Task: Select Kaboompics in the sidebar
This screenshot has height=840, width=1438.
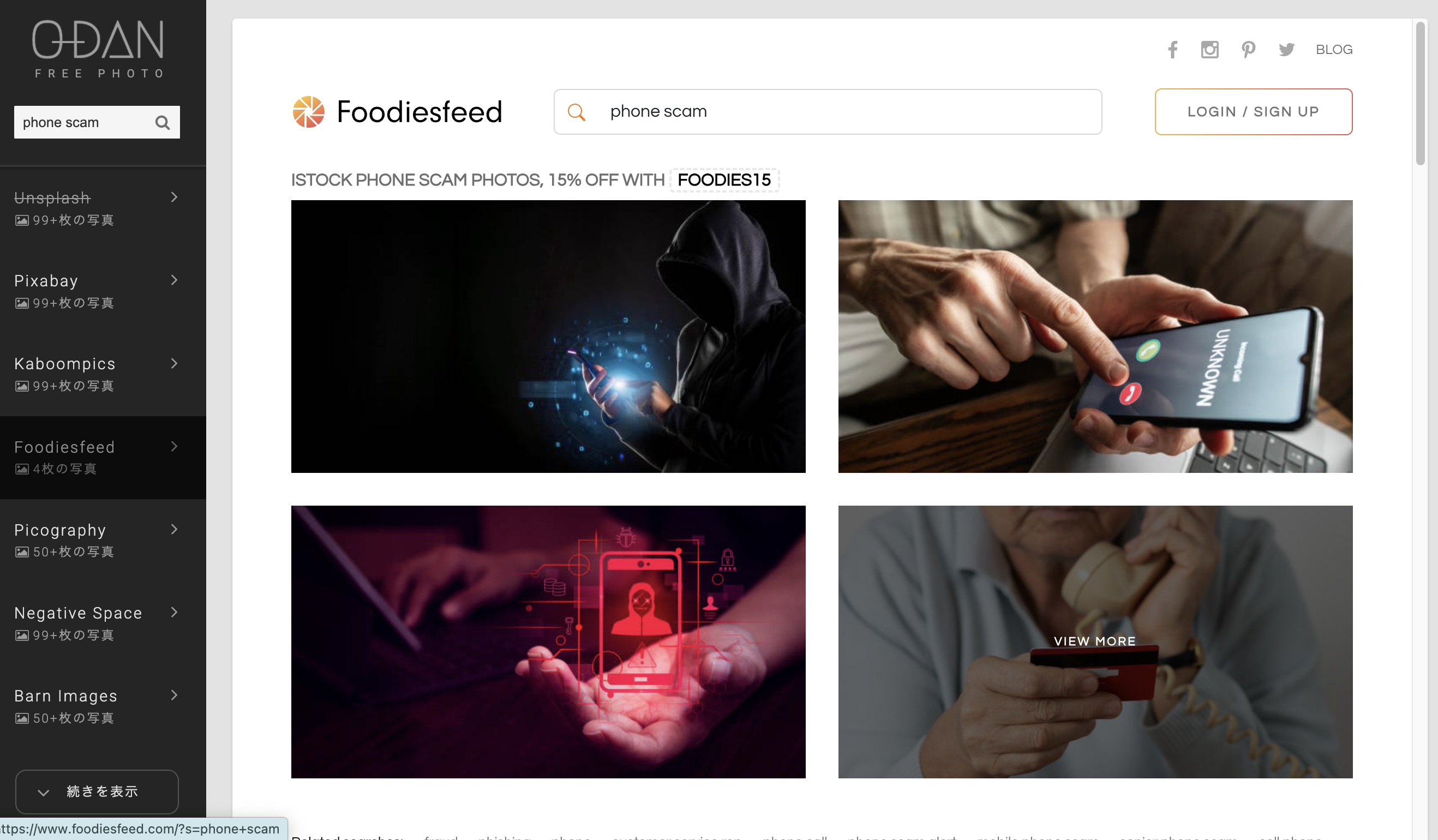Action: [x=103, y=374]
